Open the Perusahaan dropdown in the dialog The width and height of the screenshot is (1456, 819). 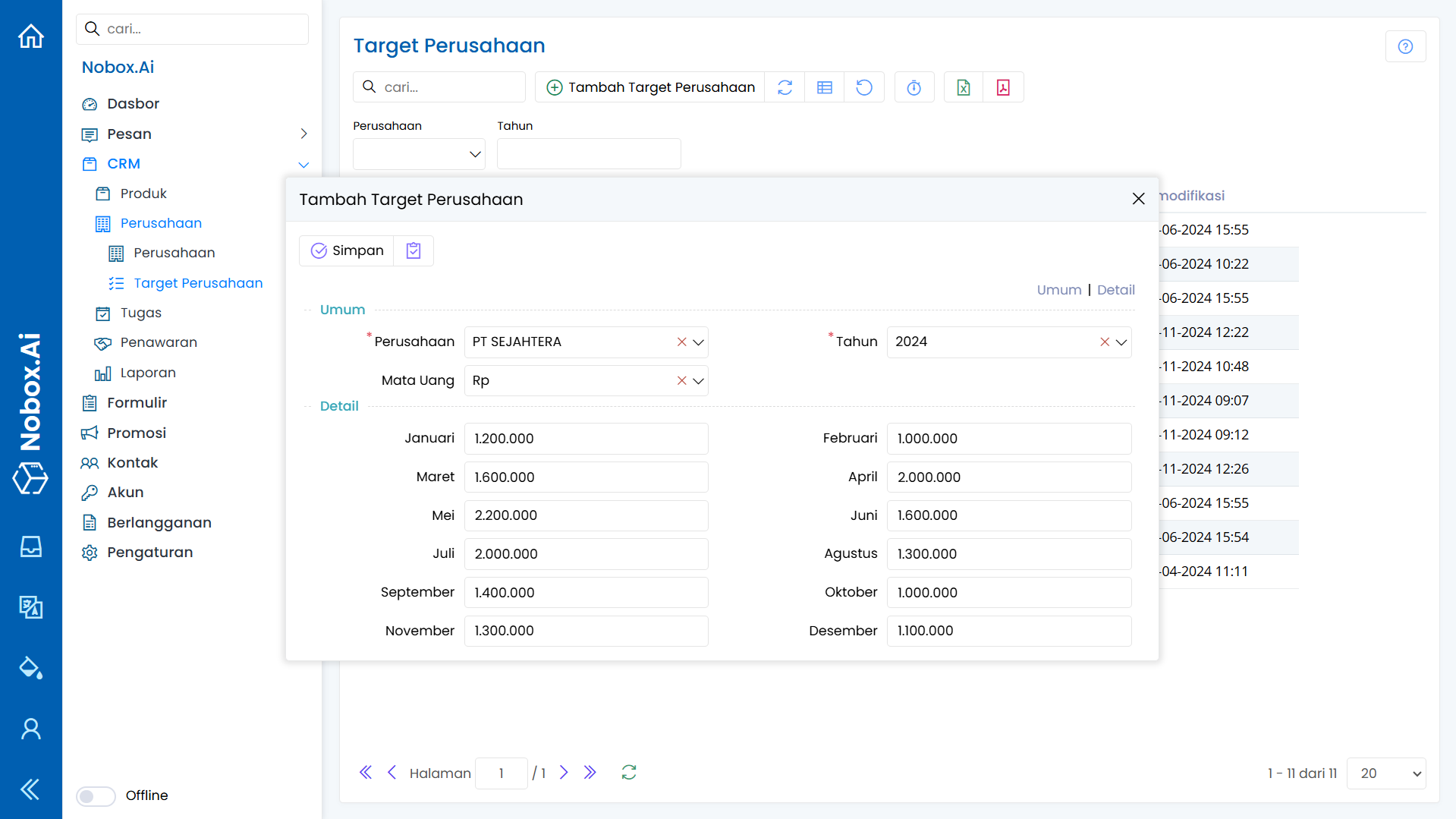(699, 342)
